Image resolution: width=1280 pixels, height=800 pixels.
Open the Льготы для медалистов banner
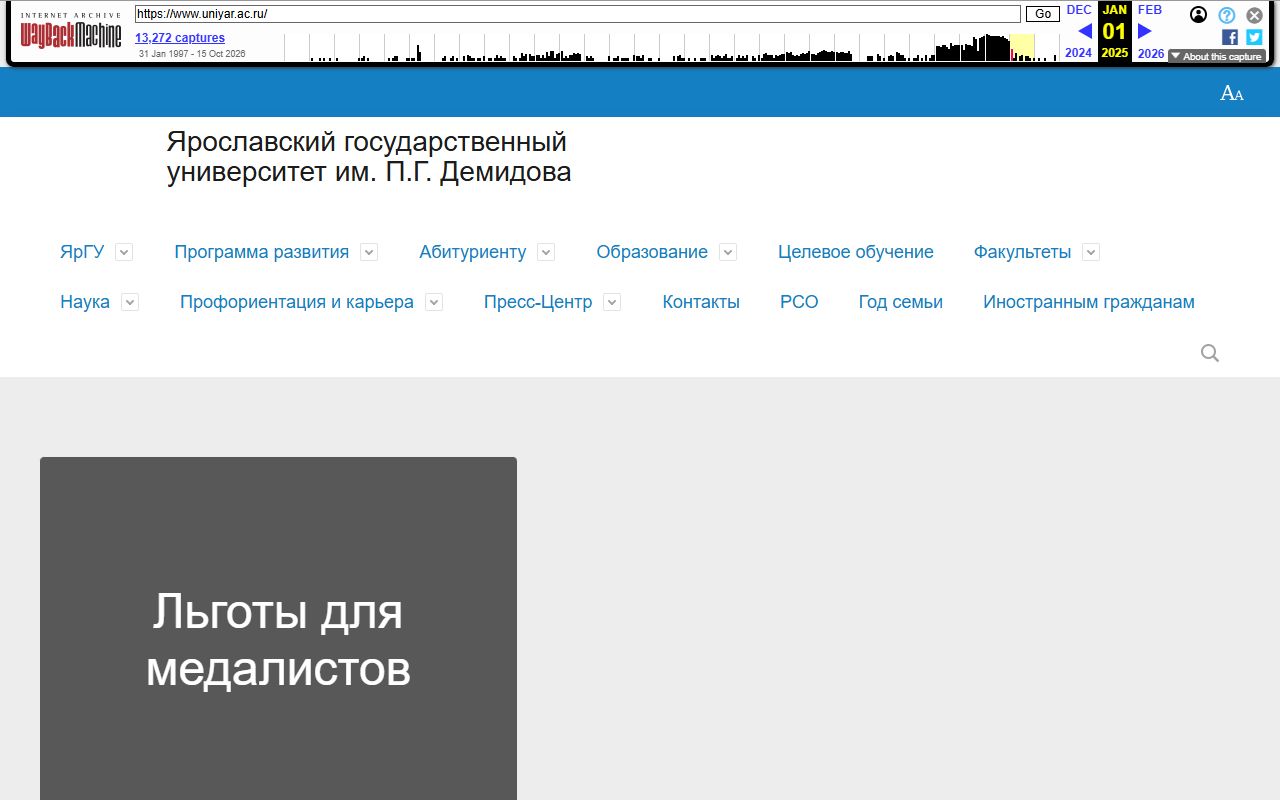(278, 628)
